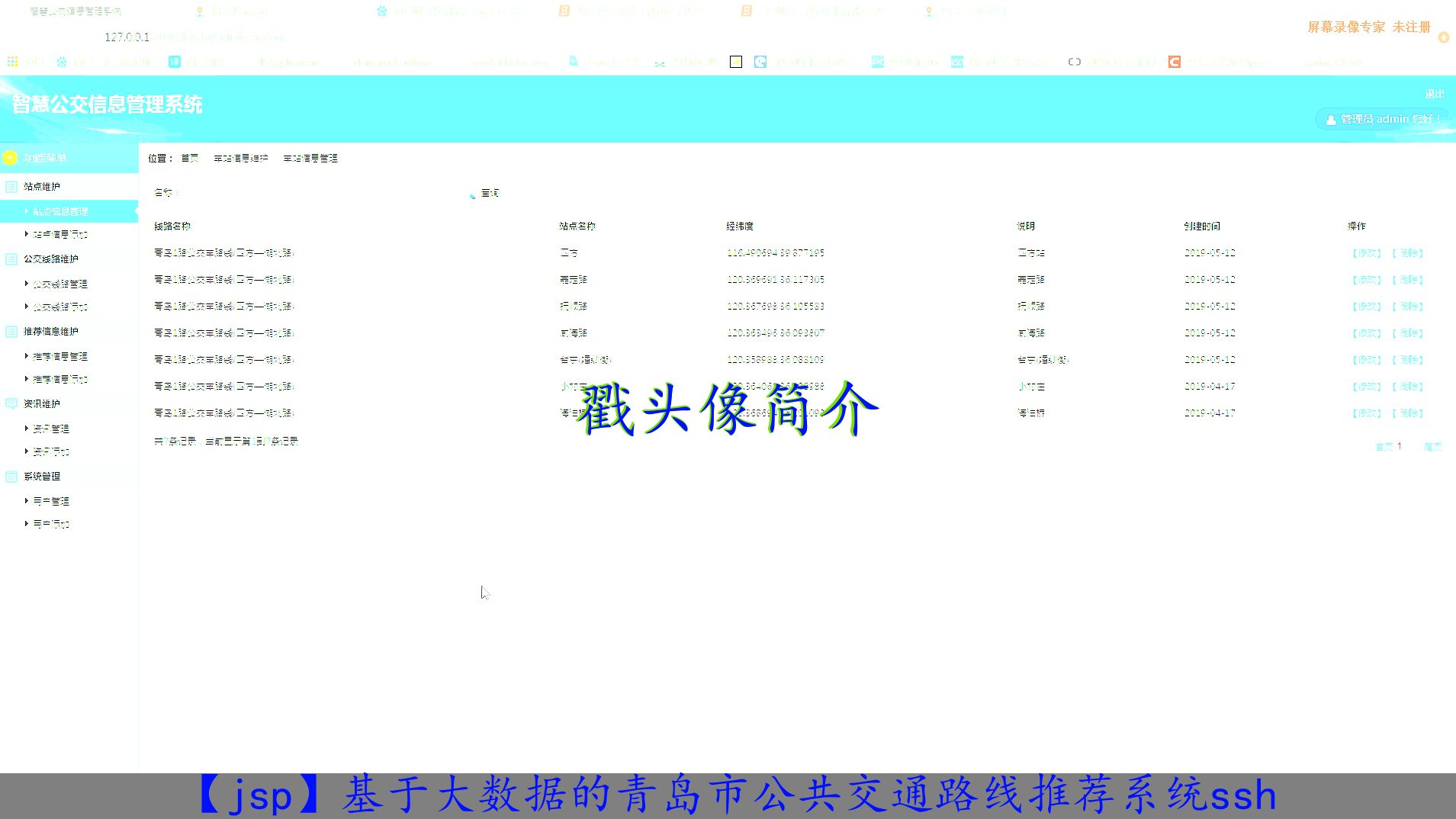Click the 线路名称 column header
The height and width of the screenshot is (819, 1456).
[172, 226]
